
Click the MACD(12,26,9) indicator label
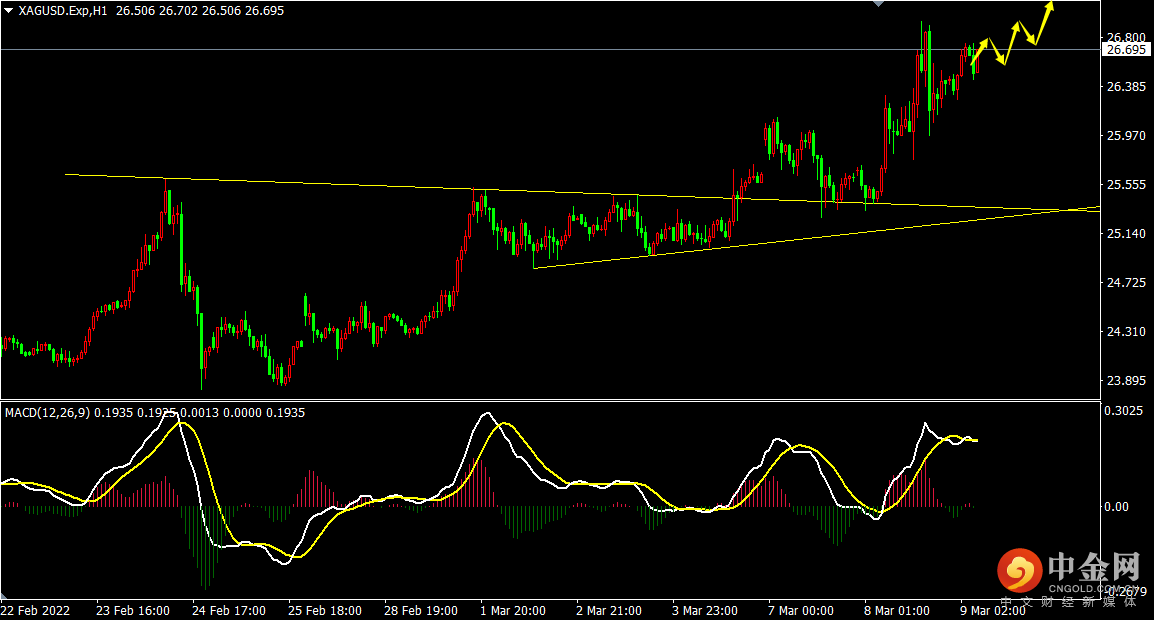pos(47,412)
